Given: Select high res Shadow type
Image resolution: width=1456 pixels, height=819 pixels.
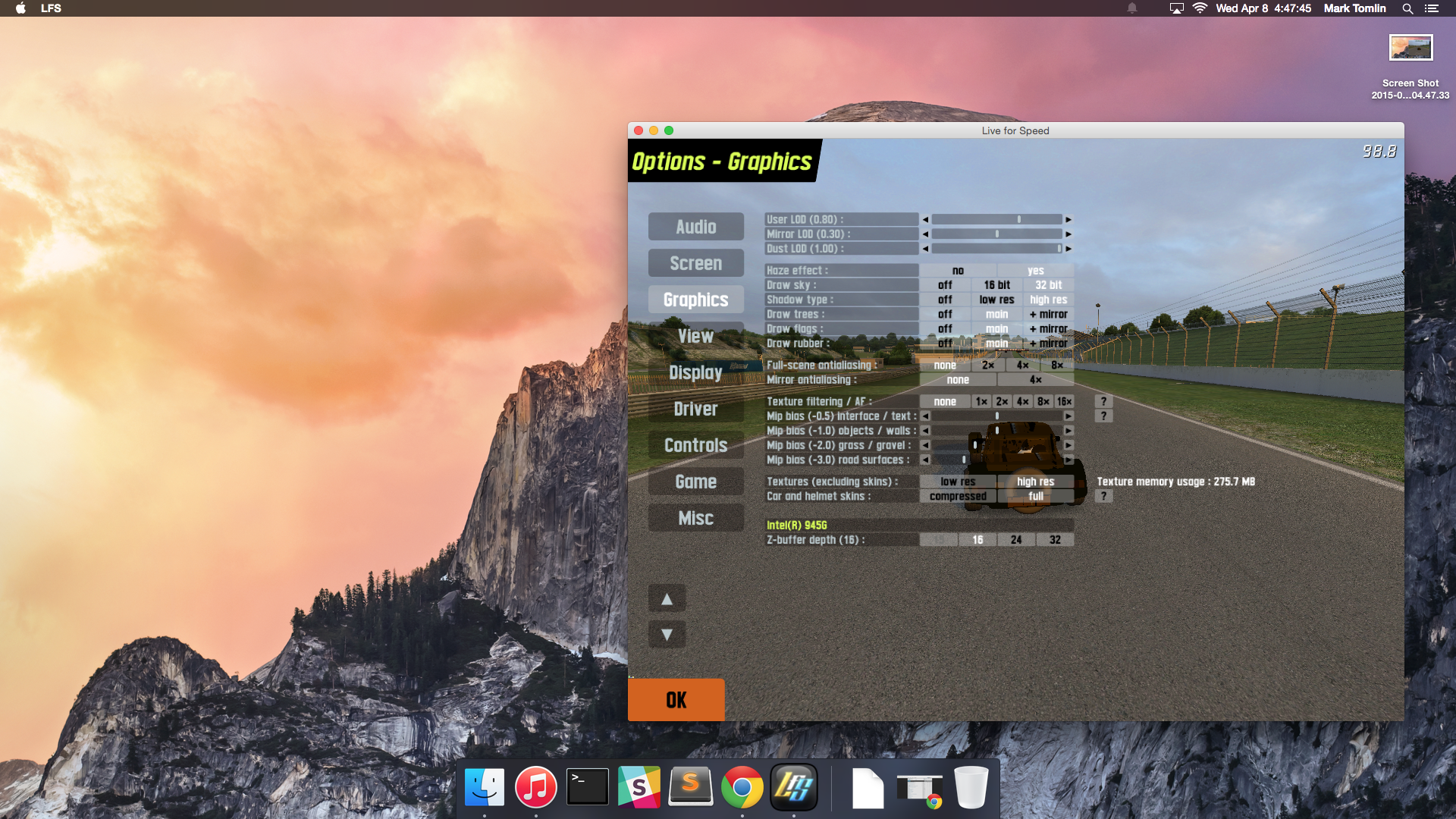Looking at the screenshot, I should pos(1048,300).
